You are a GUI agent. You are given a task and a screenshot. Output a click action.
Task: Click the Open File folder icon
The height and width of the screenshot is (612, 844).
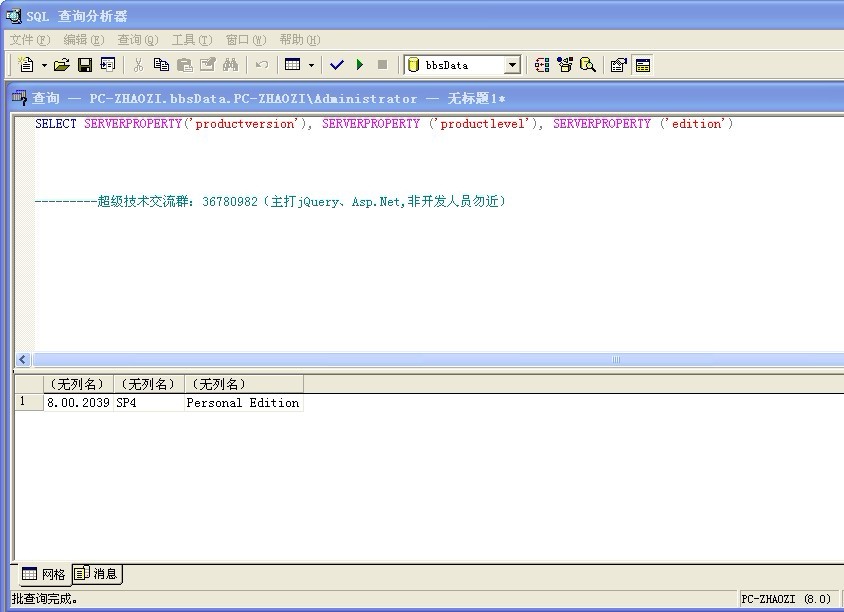pyautogui.click(x=62, y=65)
